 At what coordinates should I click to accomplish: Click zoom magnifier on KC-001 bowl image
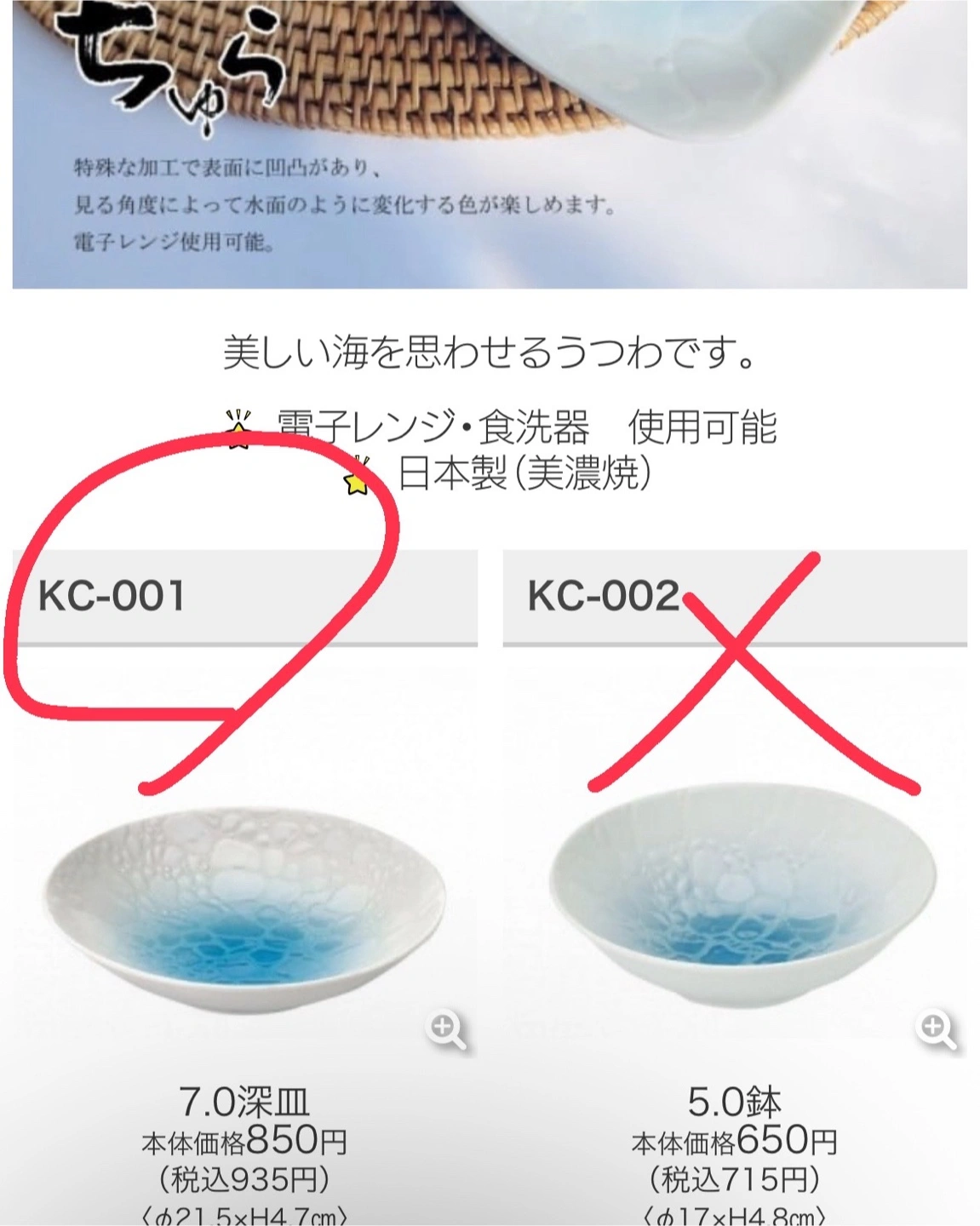tap(446, 1030)
